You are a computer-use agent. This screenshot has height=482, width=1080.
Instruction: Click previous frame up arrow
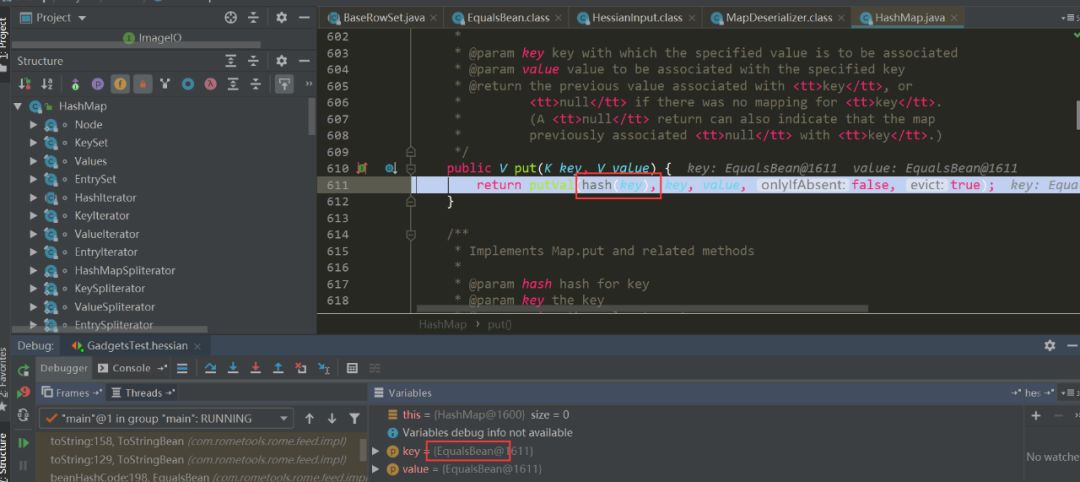click(309, 419)
